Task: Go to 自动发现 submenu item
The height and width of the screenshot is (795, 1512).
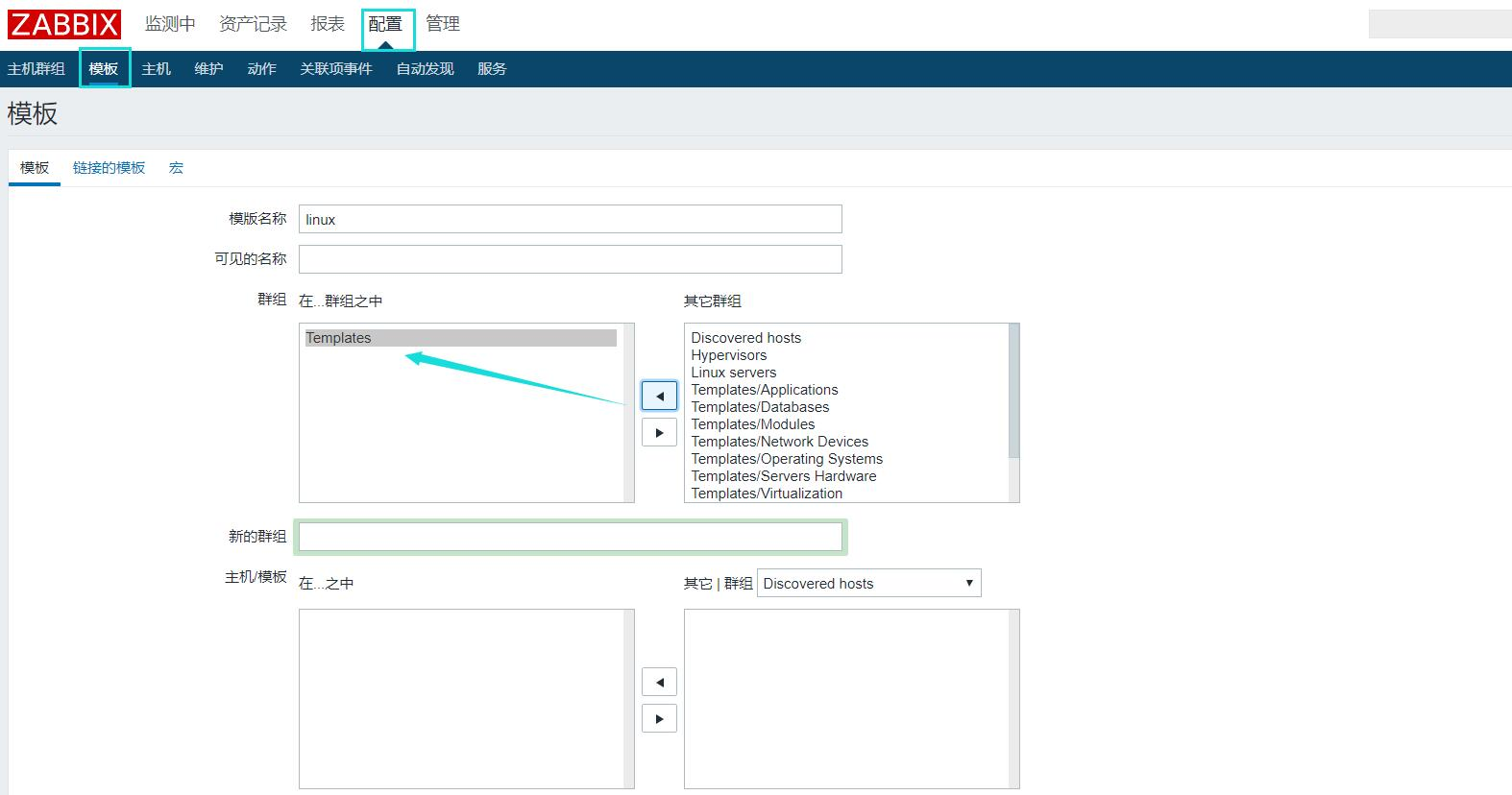Action: coord(425,69)
